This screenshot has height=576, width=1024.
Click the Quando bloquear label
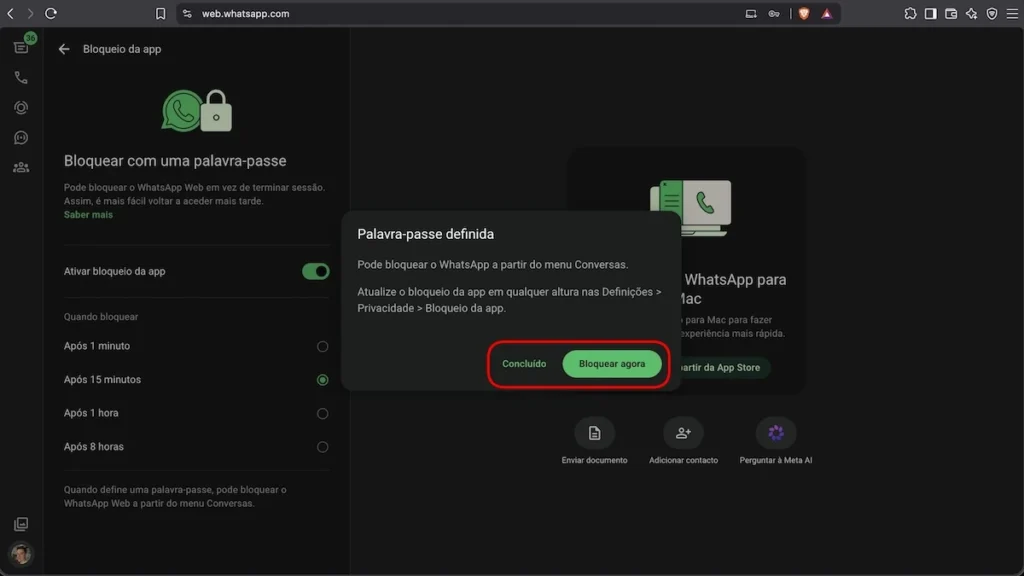point(101,317)
